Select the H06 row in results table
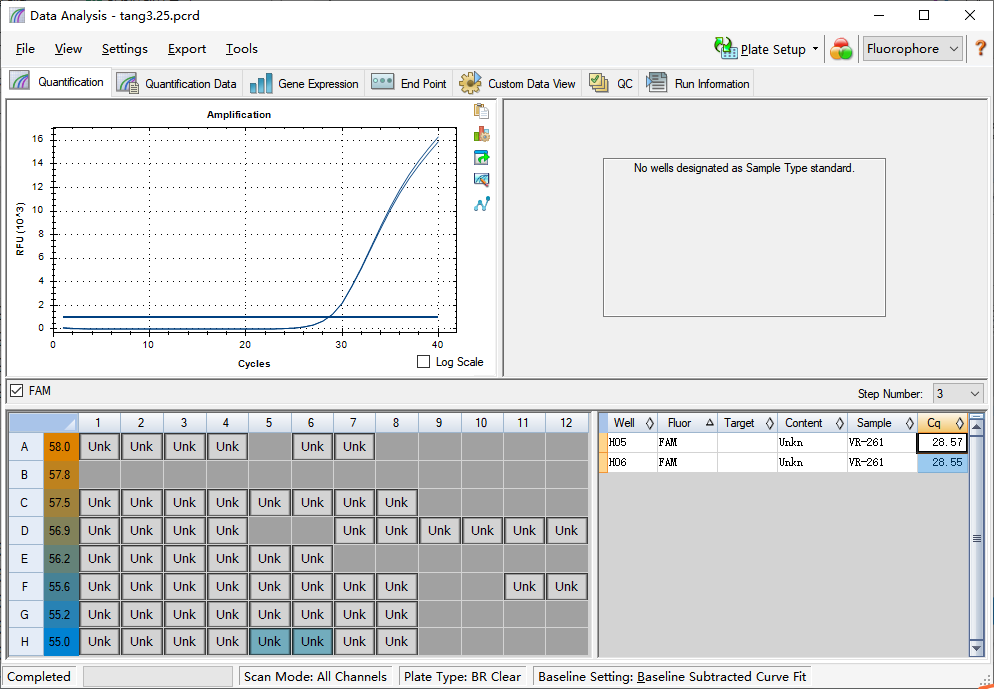 point(784,462)
